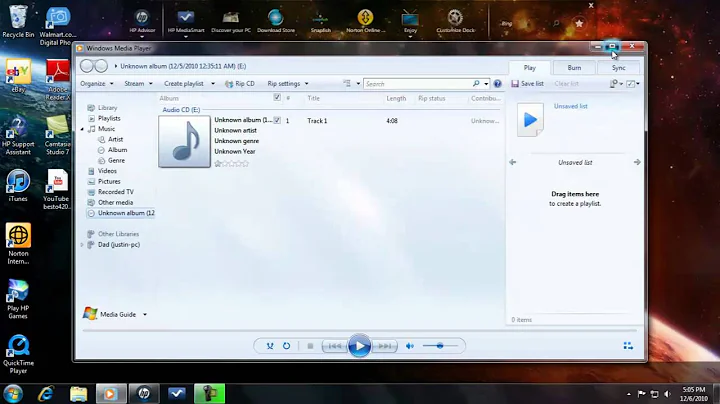Image resolution: width=720 pixels, height=404 pixels.
Task: Stop playback with the stop button
Action: click(310, 346)
